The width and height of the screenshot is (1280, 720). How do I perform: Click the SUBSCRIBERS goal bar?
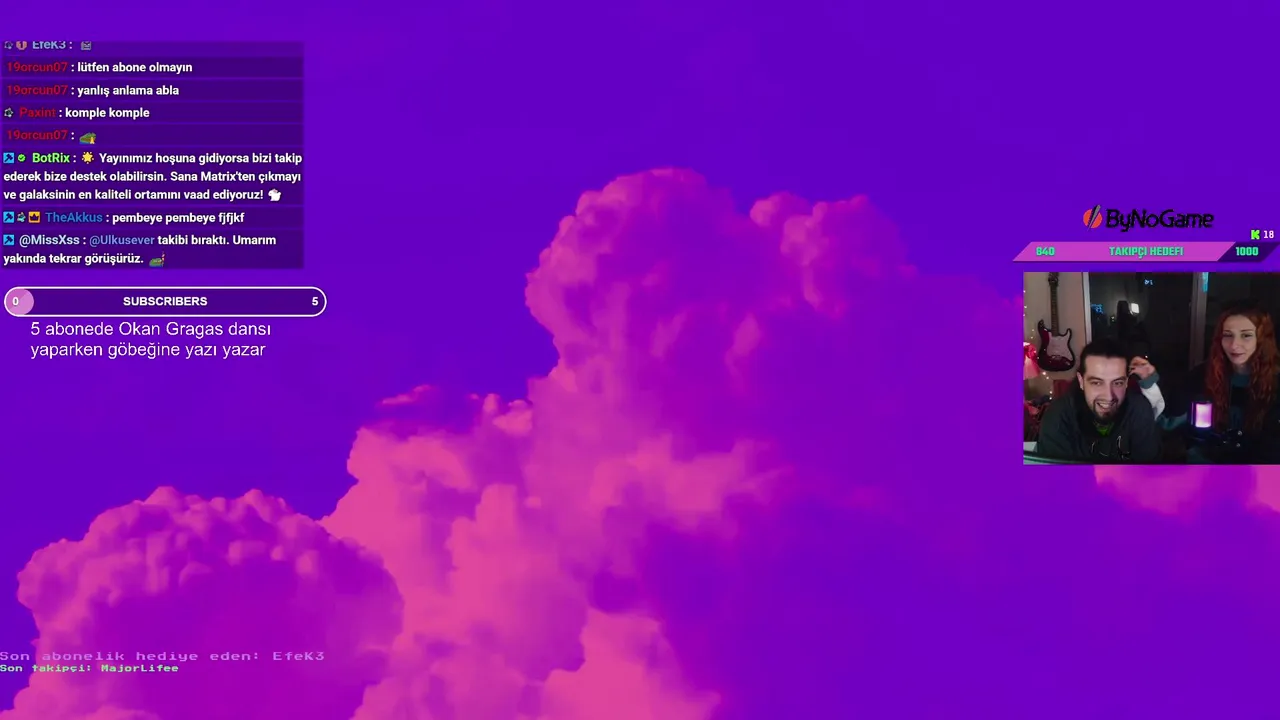point(165,301)
